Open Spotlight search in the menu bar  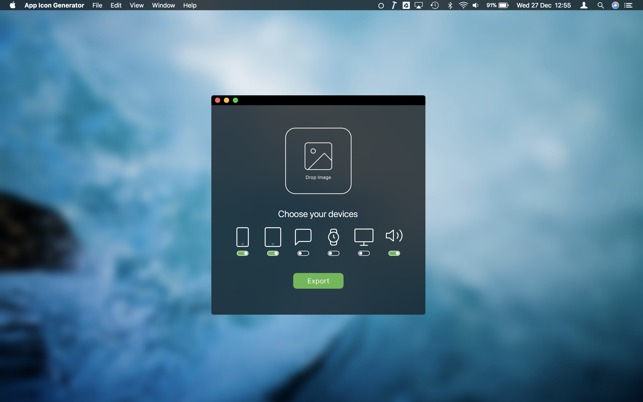tap(600, 5)
